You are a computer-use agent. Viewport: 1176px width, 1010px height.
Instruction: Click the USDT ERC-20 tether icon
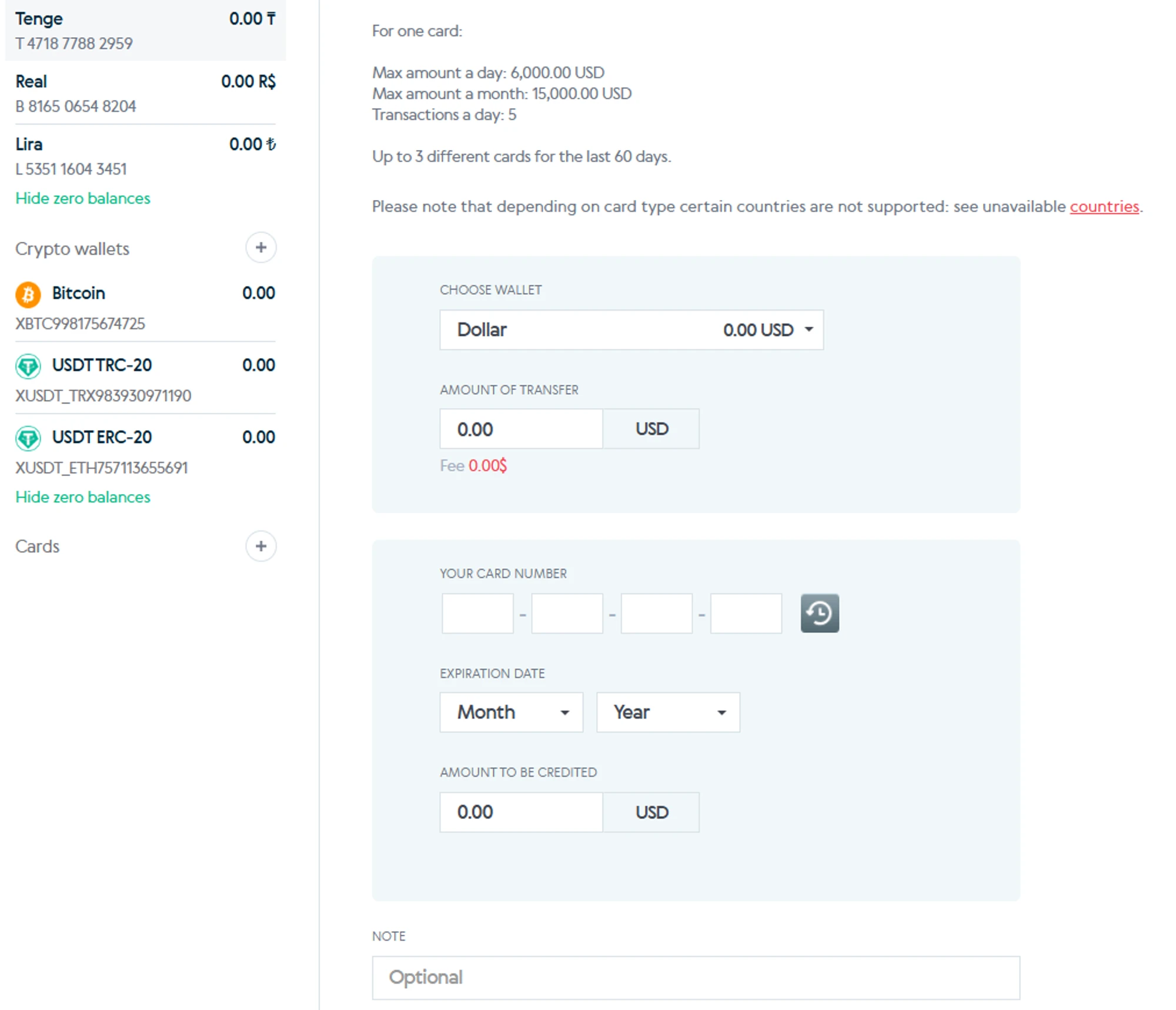pyautogui.click(x=28, y=438)
